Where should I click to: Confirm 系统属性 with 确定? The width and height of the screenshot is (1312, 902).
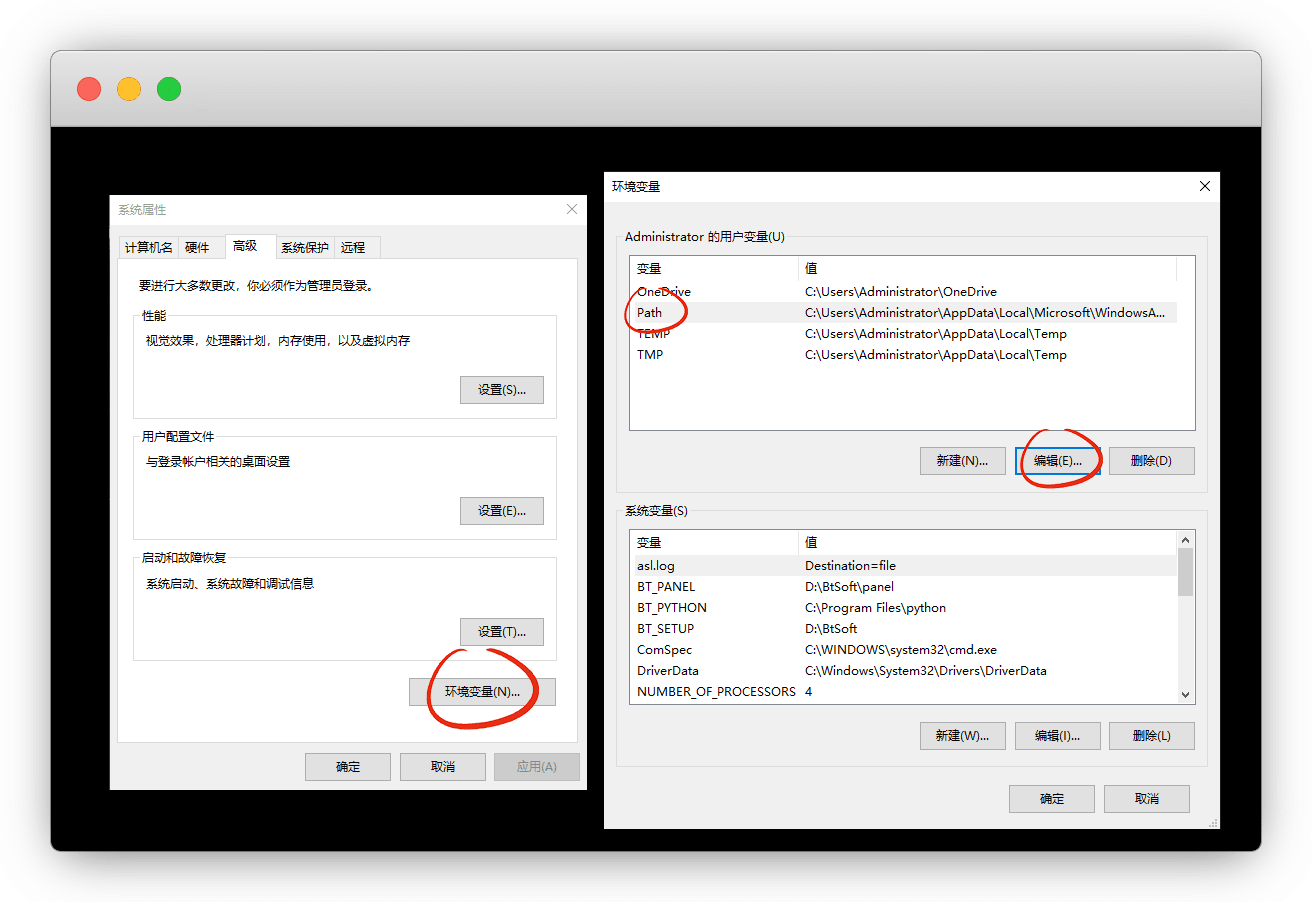coord(348,767)
